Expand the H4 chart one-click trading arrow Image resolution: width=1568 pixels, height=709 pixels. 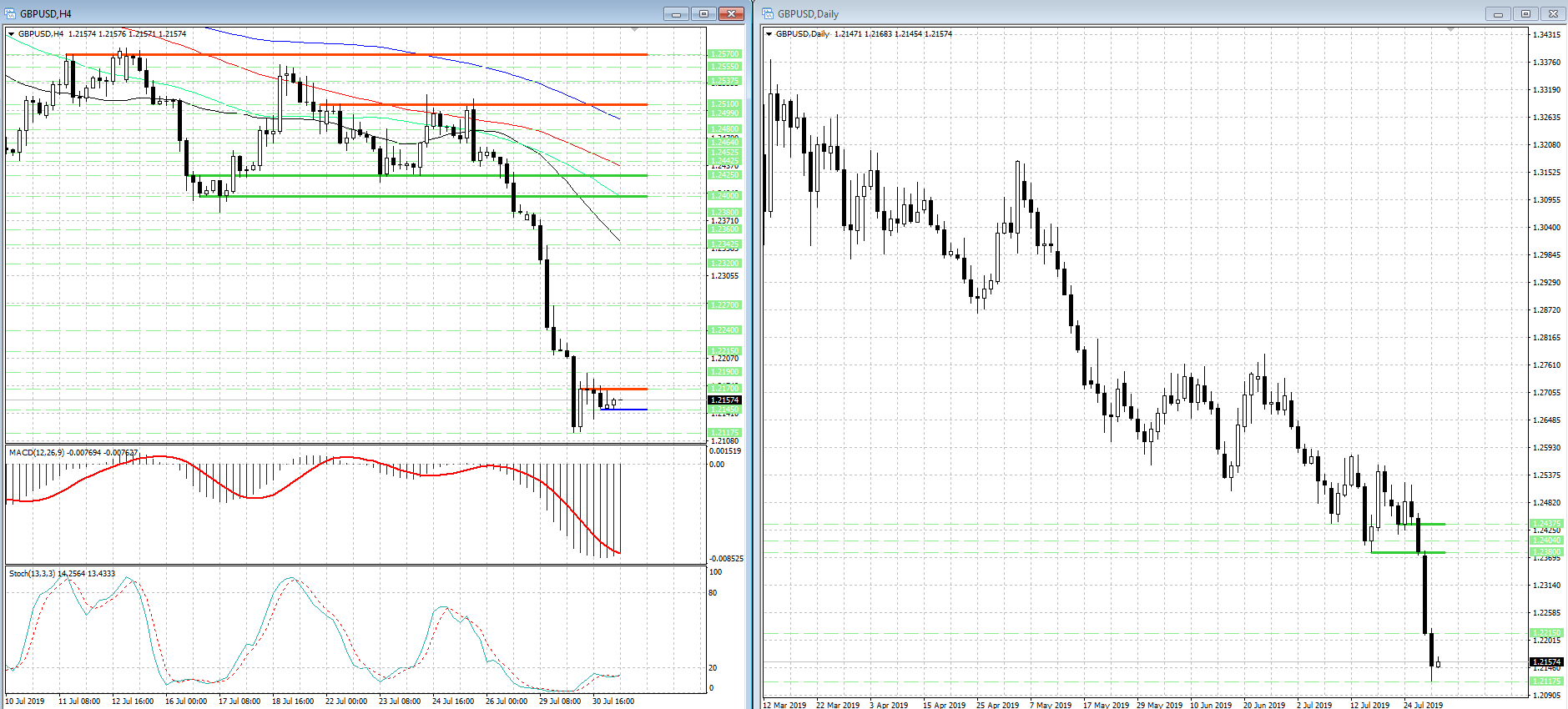[x=12, y=34]
